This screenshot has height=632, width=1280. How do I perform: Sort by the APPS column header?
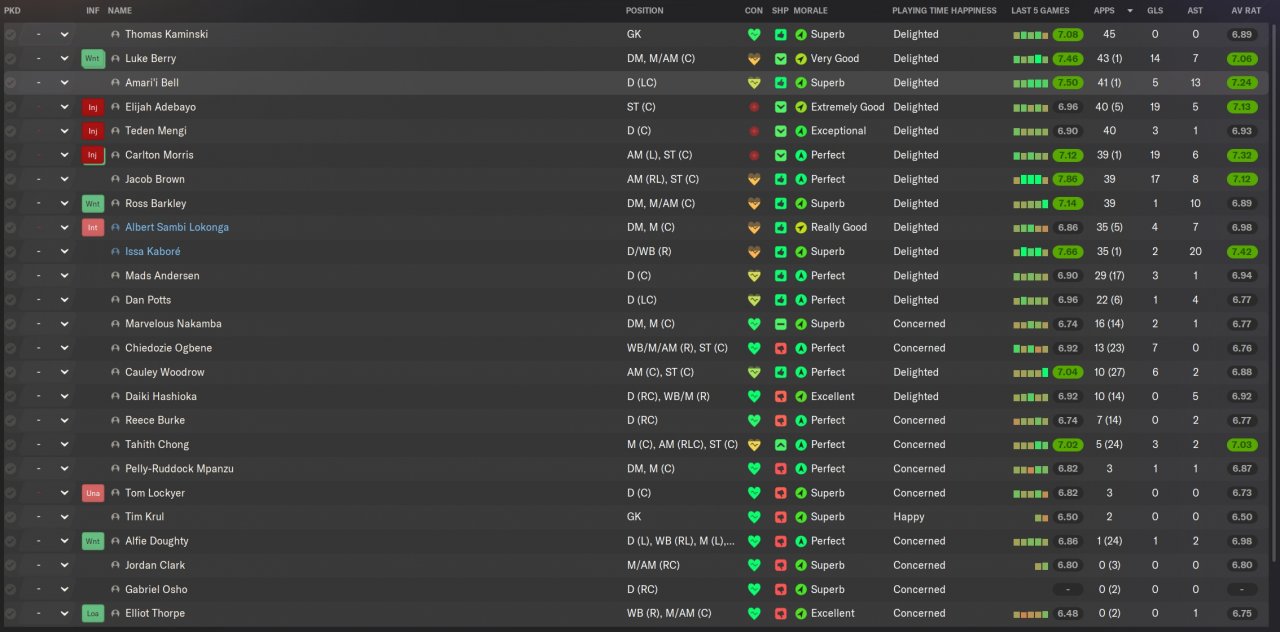1104,11
